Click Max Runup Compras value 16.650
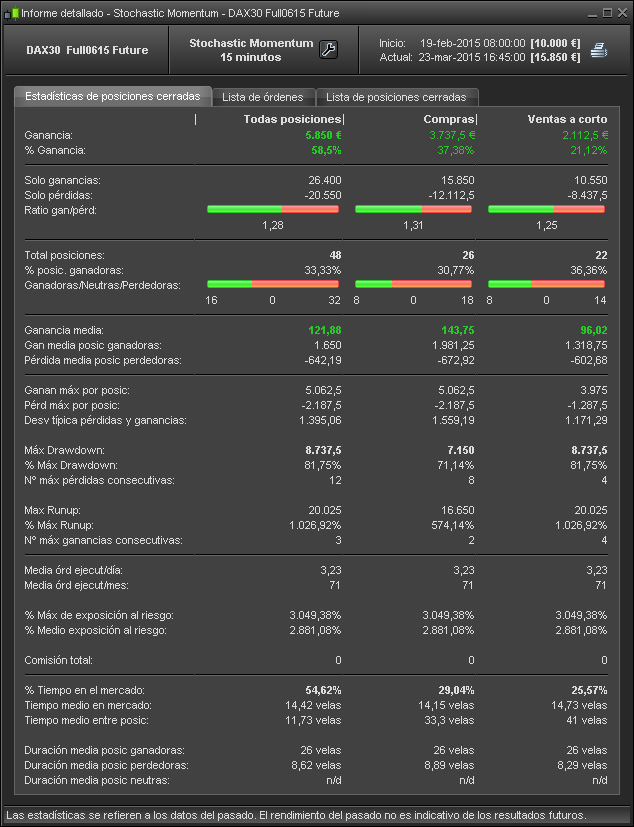This screenshot has width=634, height=827. pos(458,511)
